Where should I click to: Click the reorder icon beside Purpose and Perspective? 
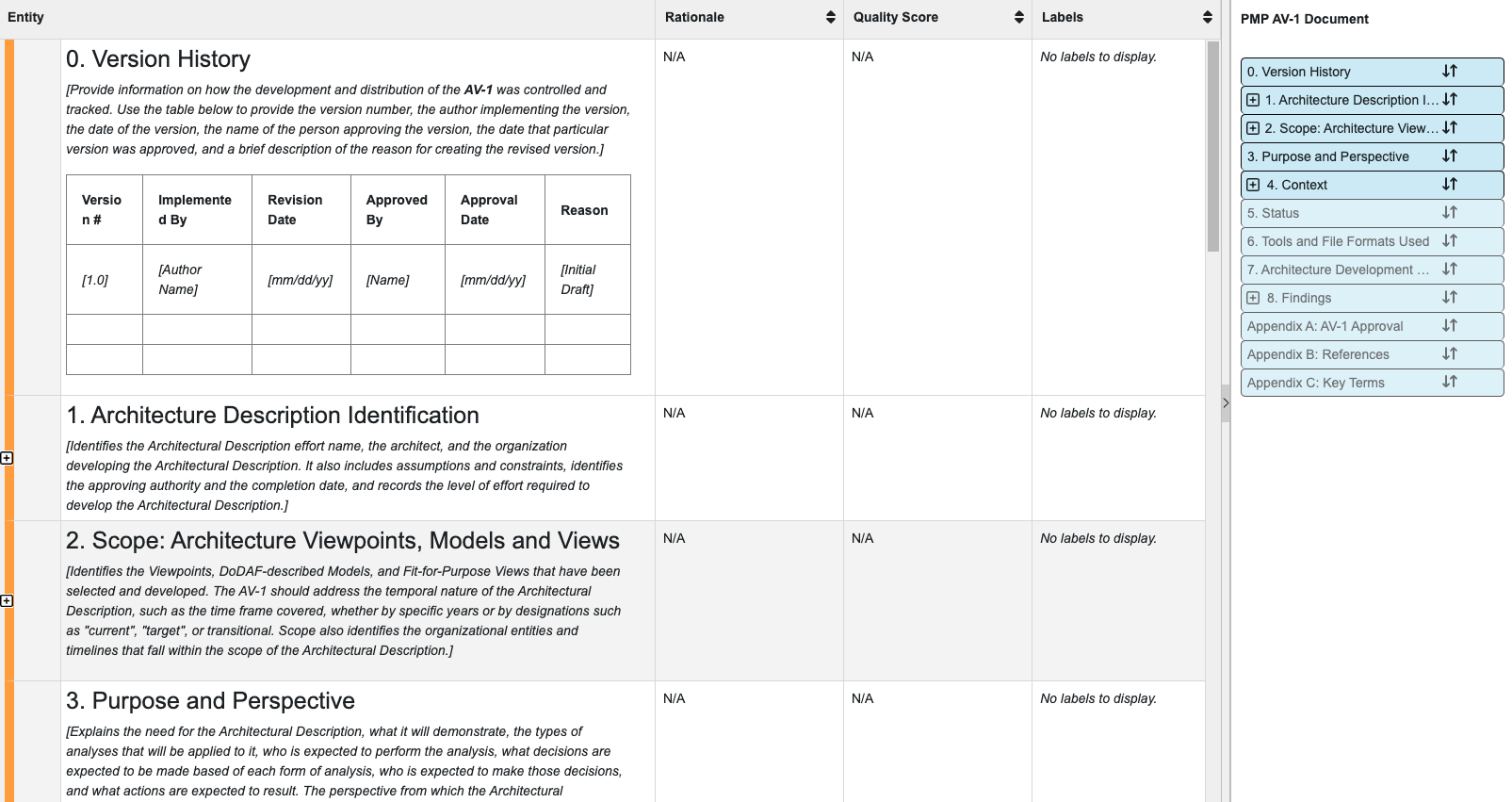click(x=1450, y=156)
